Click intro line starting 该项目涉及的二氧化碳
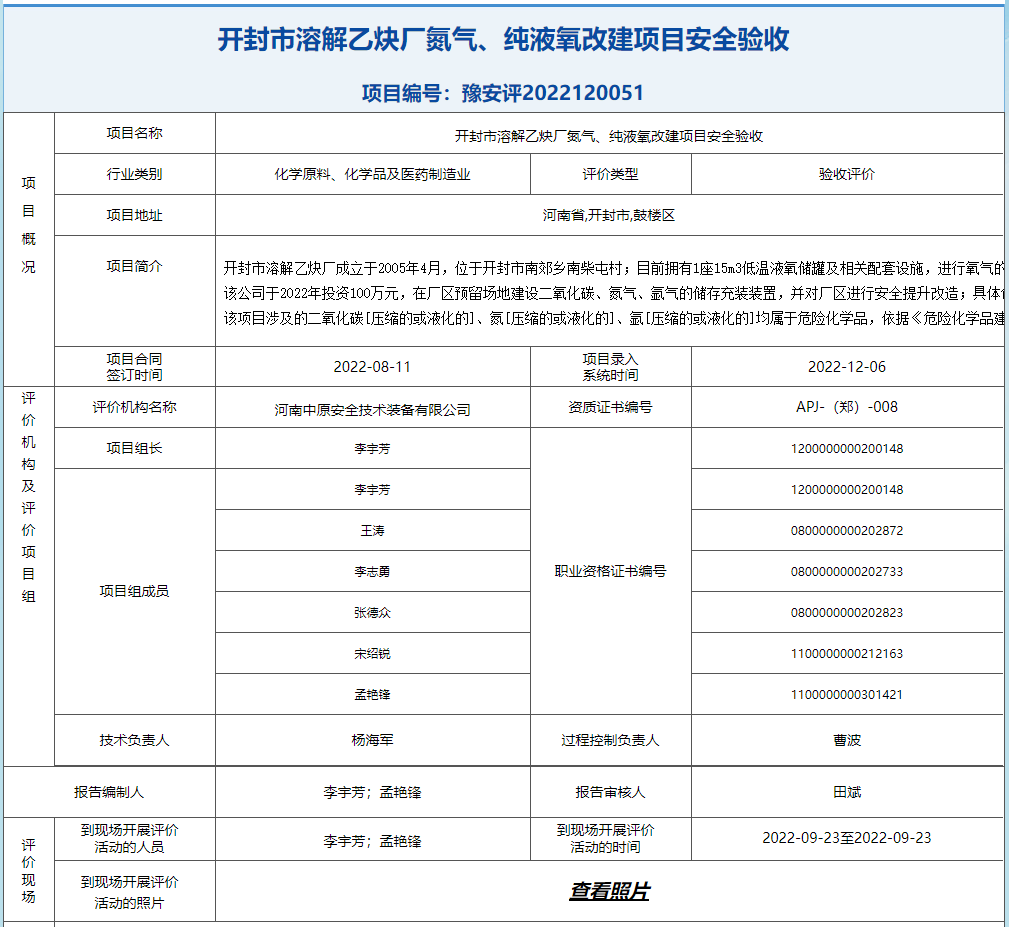Screen dimensions: 1009x927 613,318
